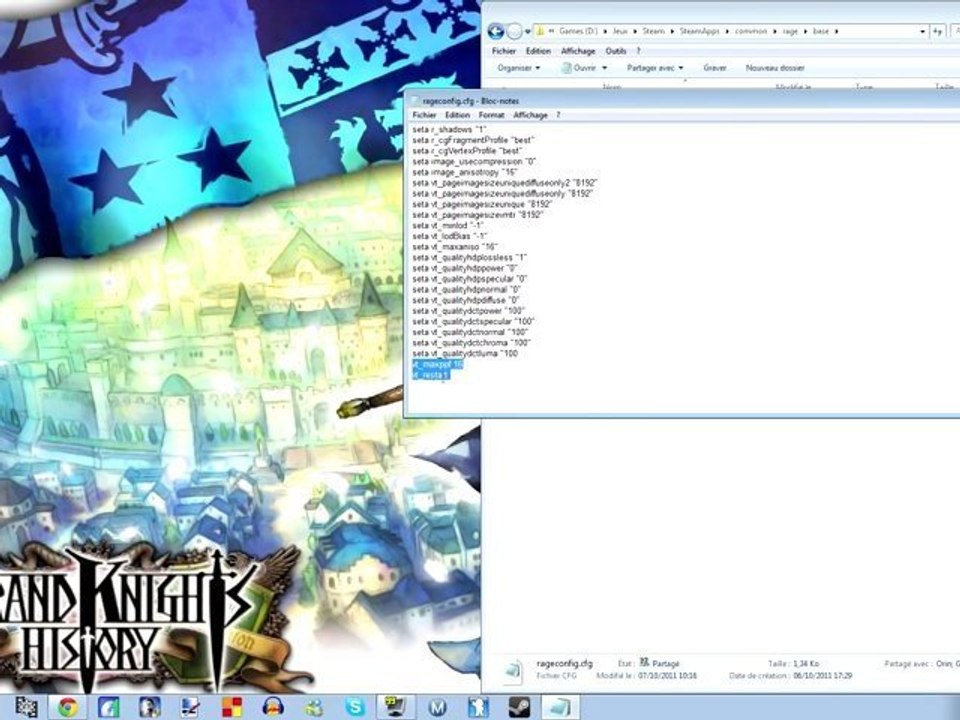Click the line seta image_anisotropy "16"
The image size is (960, 720).
pos(465,173)
